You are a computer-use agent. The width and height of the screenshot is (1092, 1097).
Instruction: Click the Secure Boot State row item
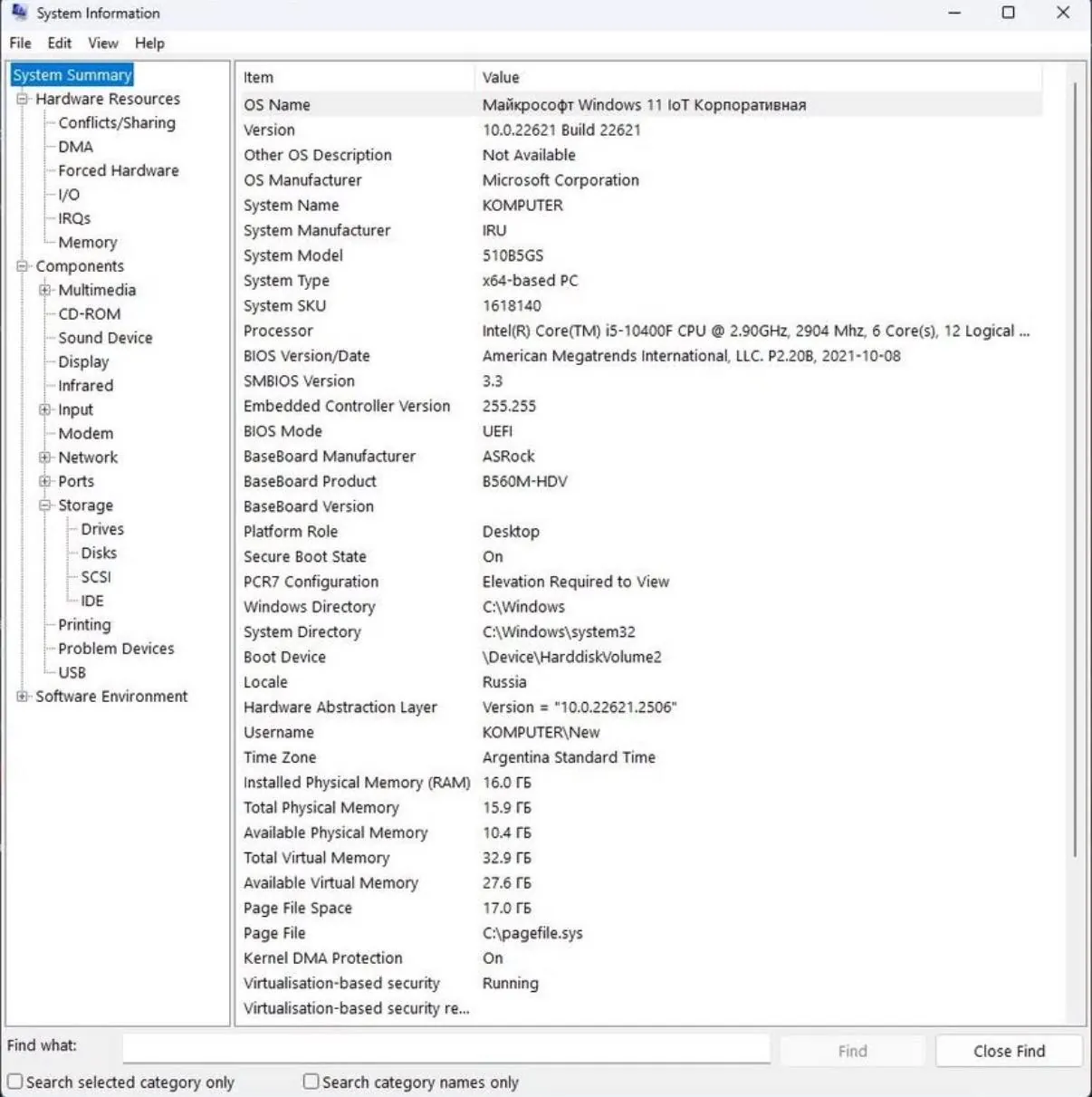[305, 557]
